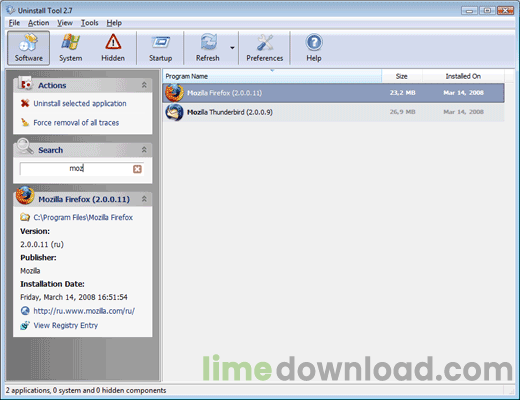520x400 pixels.
Task: Open the Software view
Action: click(29, 48)
